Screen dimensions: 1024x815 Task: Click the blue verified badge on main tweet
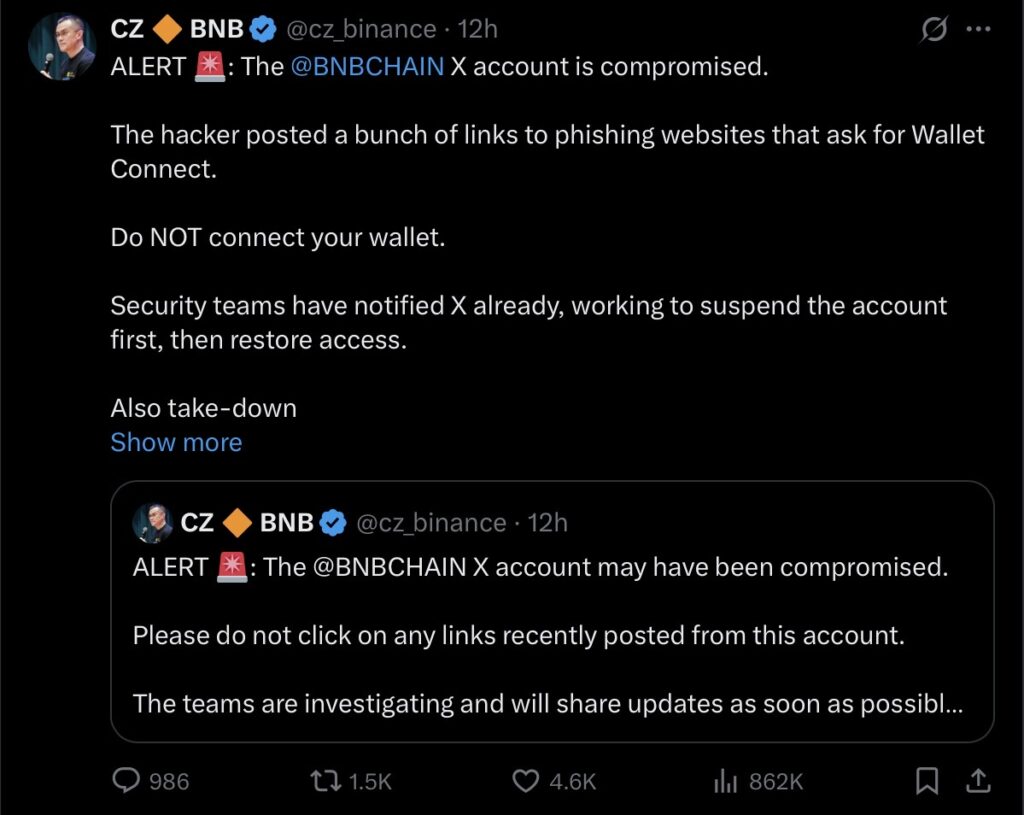263,30
